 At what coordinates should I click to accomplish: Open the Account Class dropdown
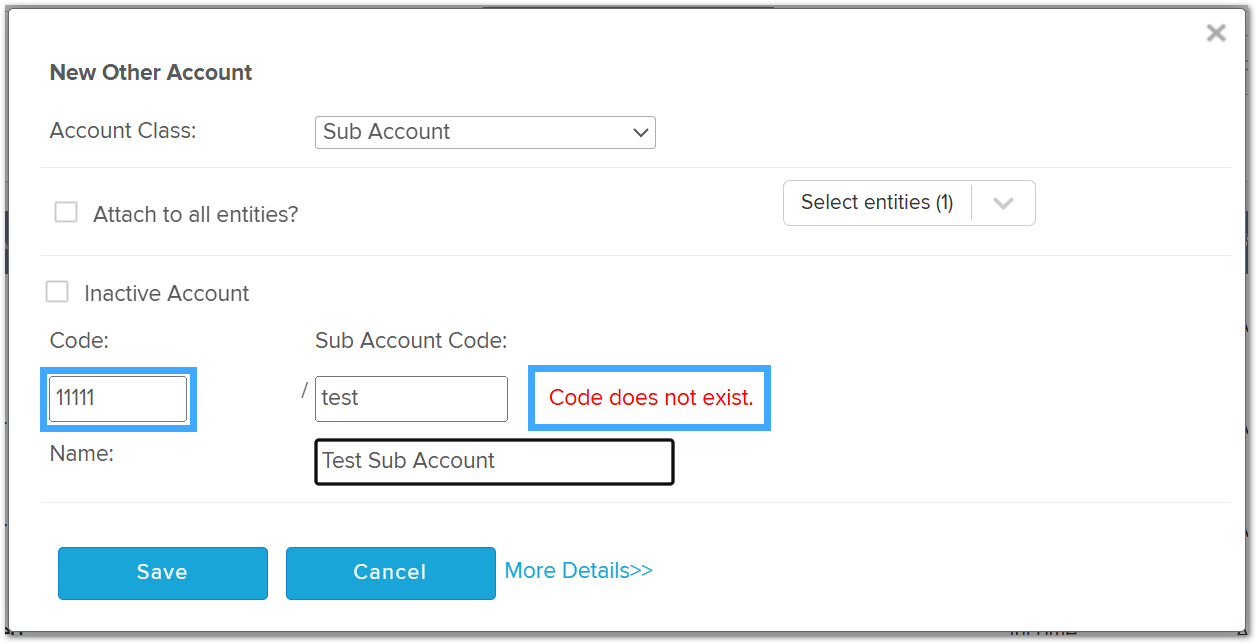pyautogui.click(x=485, y=132)
